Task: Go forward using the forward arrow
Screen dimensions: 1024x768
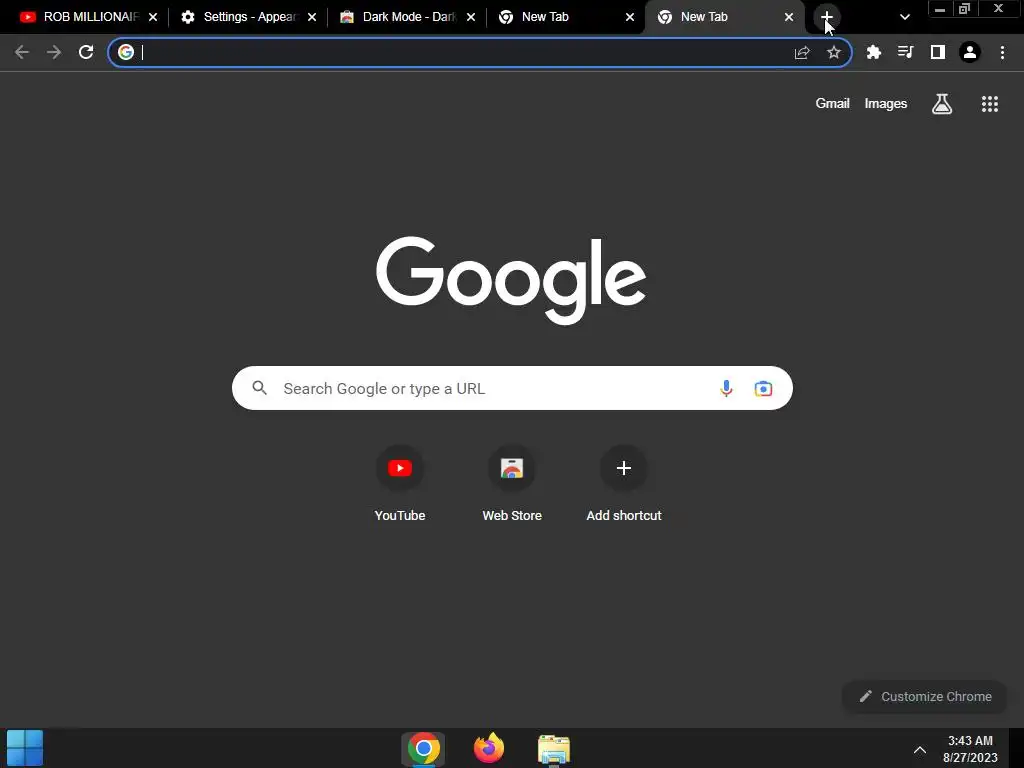Action: [x=54, y=52]
